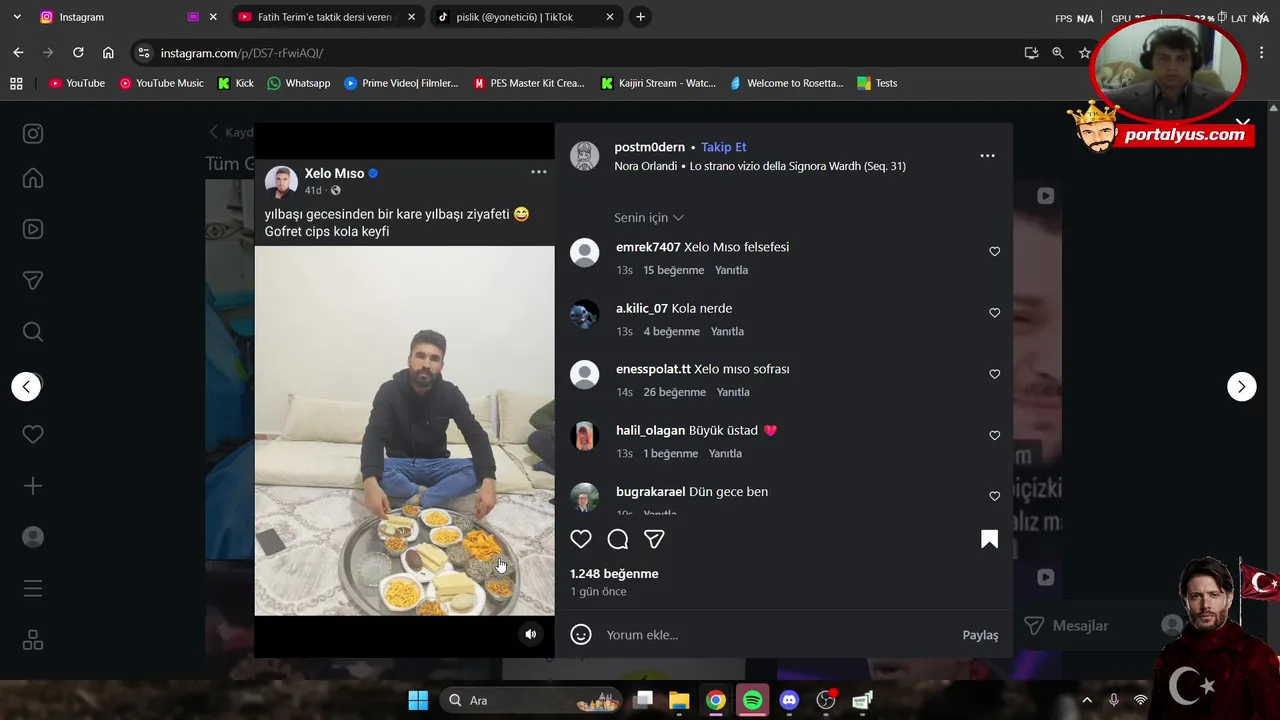Open Whatsapp bookmark
The height and width of the screenshot is (720, 1280).
click(x=299, y=83)
